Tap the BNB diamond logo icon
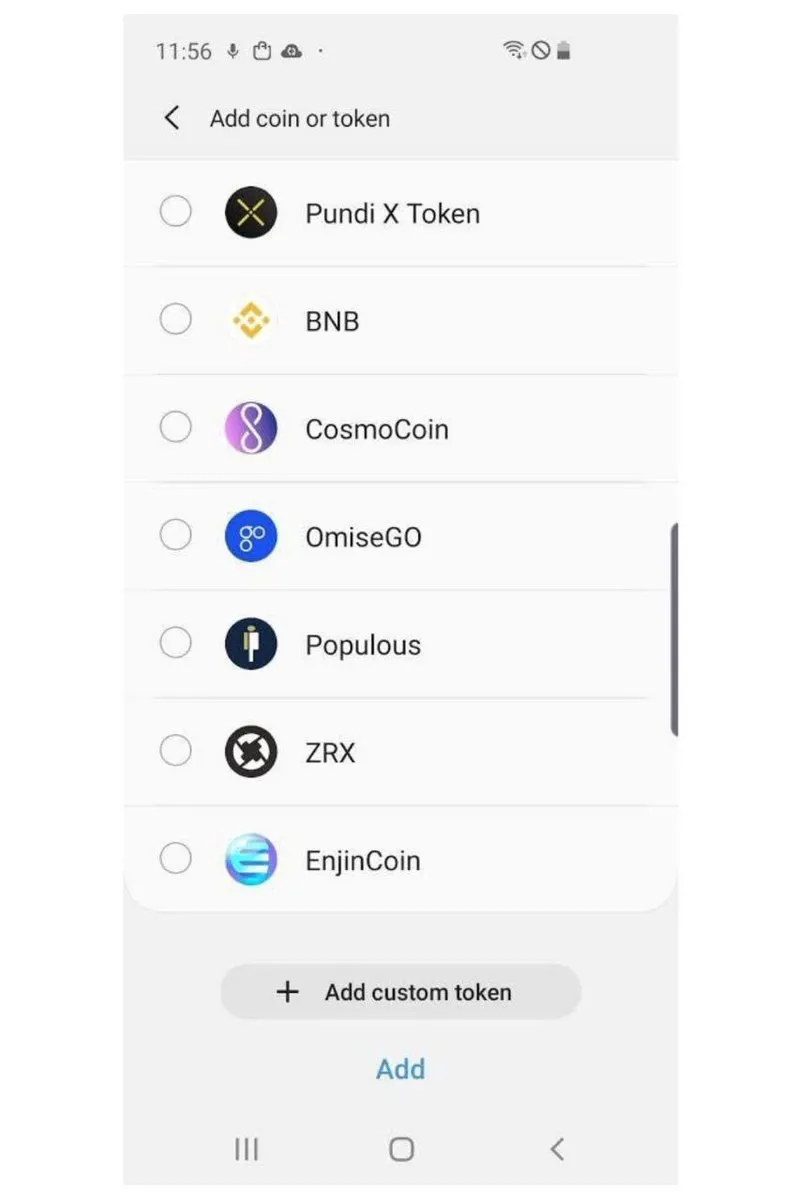Image resolution: width=791 pixels, height=1200 pixels. (x=250, y=320)
